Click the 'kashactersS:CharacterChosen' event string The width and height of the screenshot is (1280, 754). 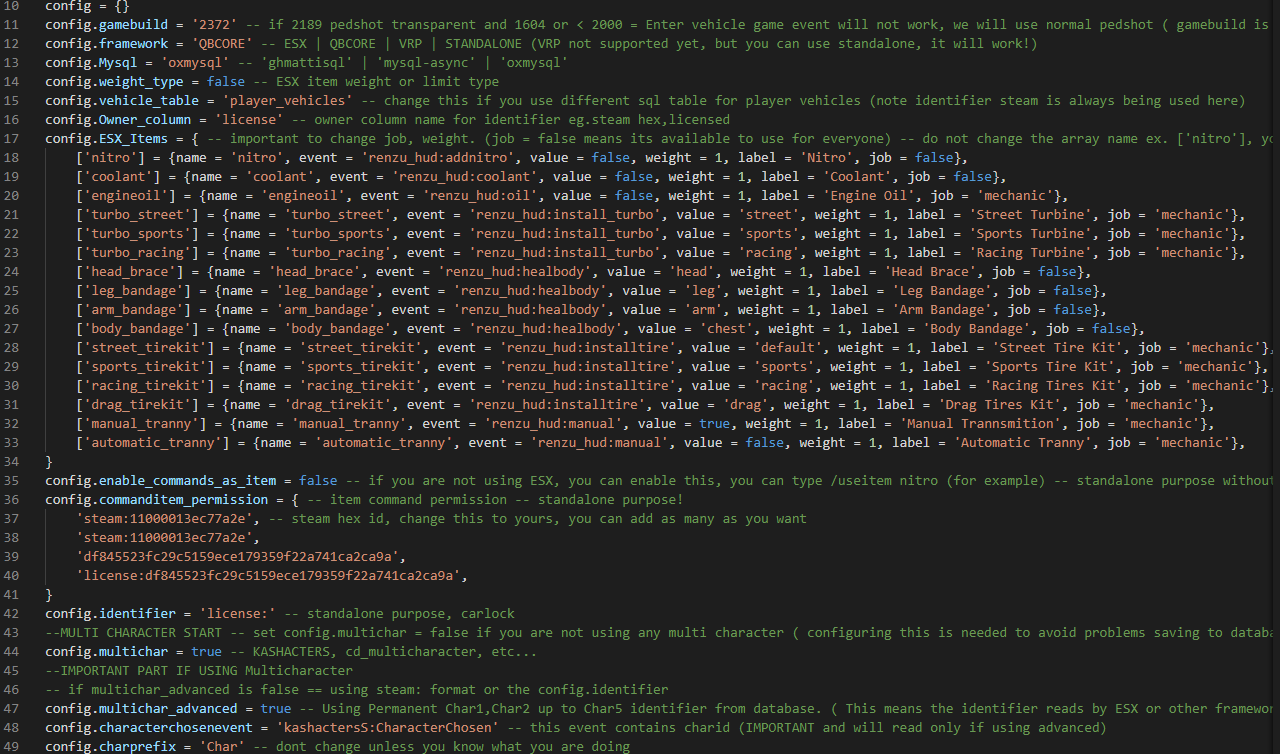[387, 728]
